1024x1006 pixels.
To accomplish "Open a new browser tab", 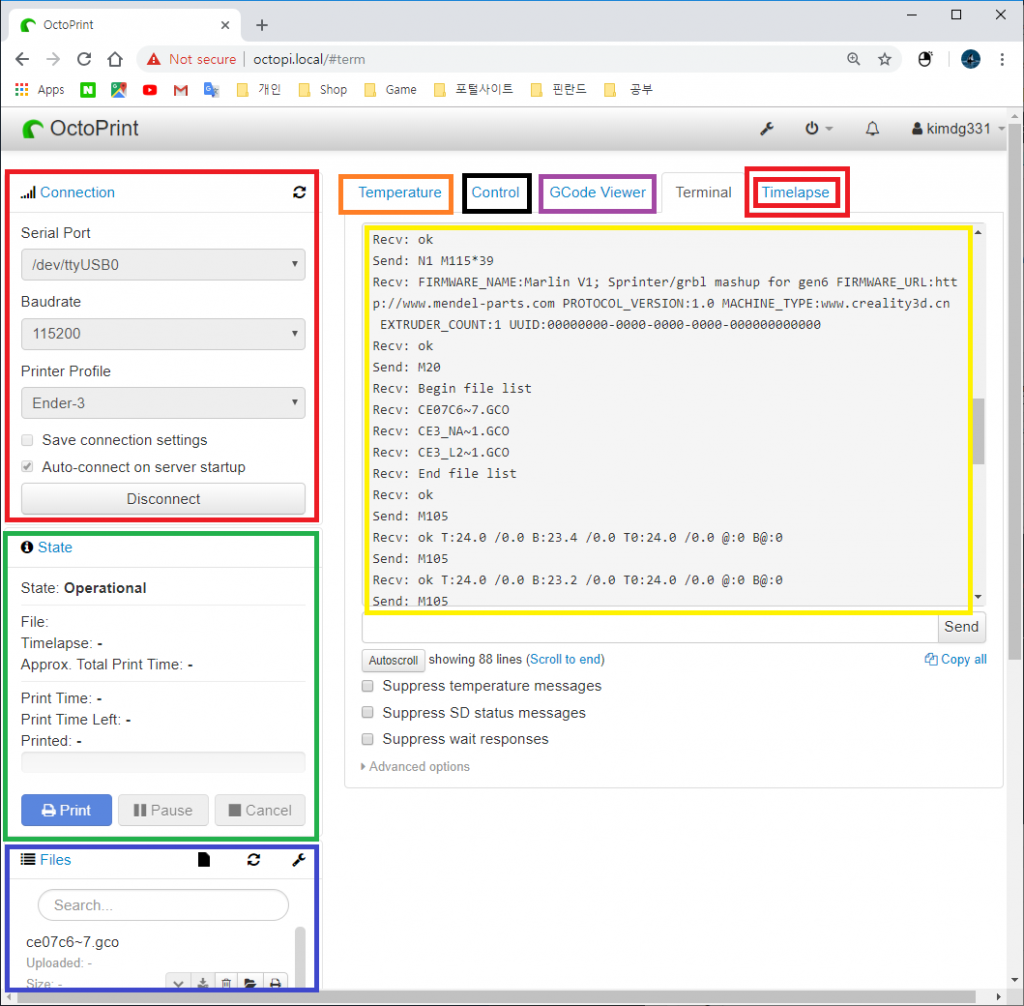I will (x=262, y=25).
